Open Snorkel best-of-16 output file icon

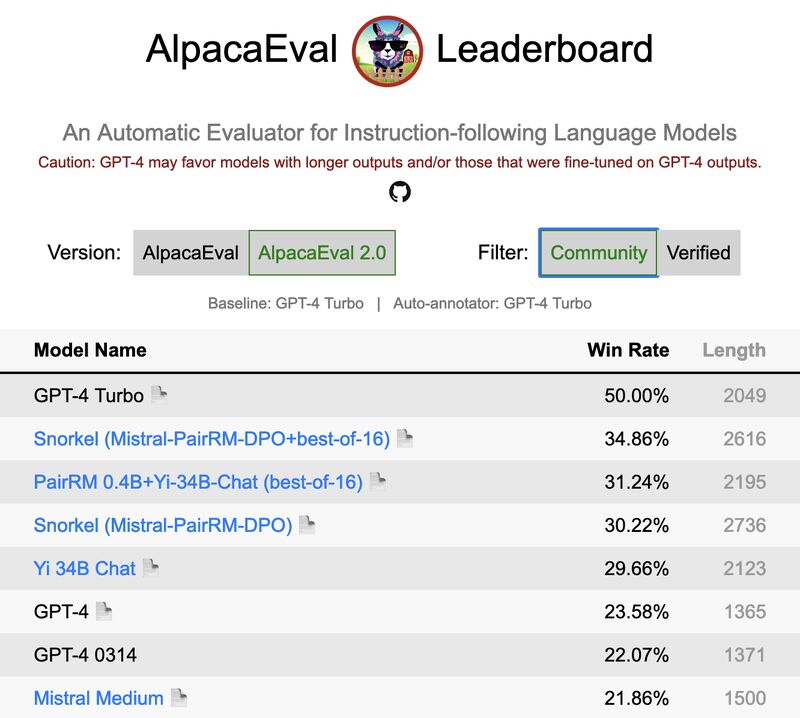coord(405,438)
